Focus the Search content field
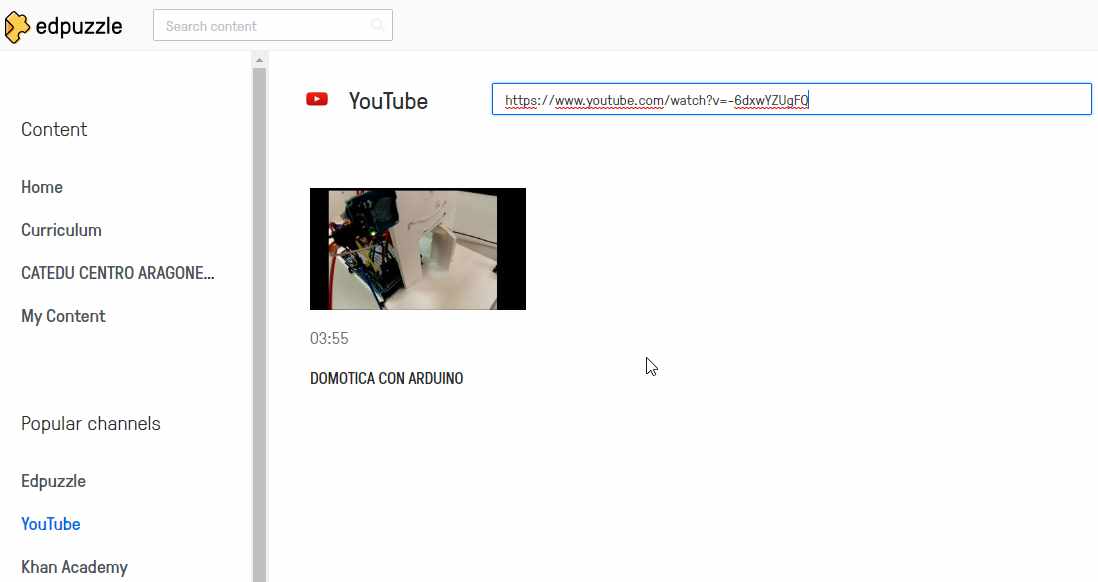1098x582 pixels. (x=272, y=25)
